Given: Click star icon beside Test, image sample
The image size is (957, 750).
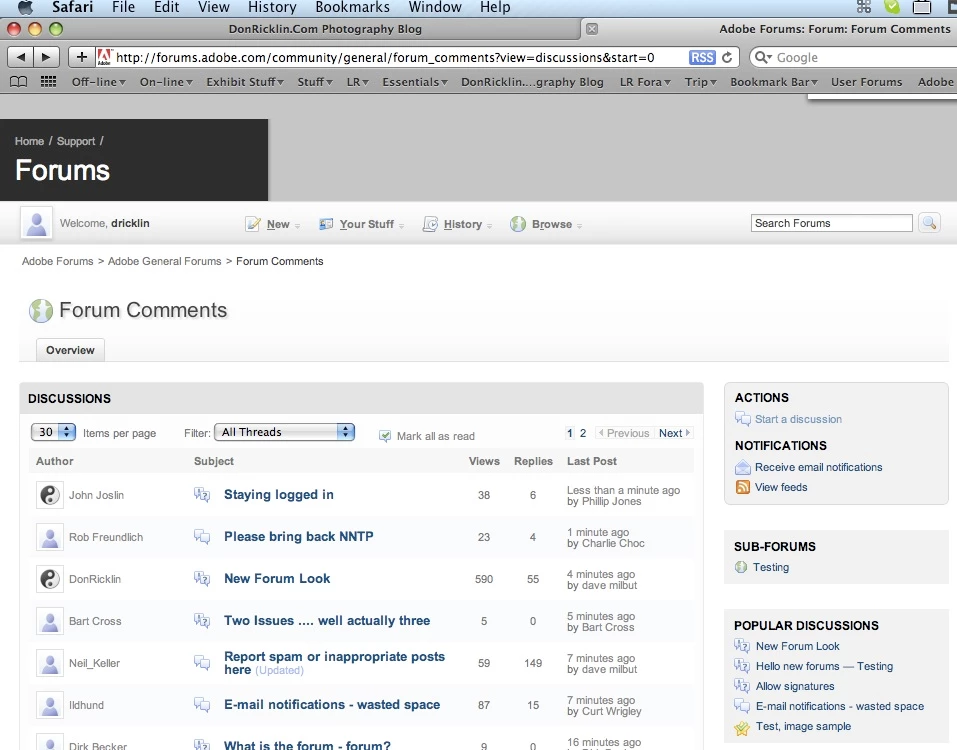Looking at the screenshot, I should 742,727.
